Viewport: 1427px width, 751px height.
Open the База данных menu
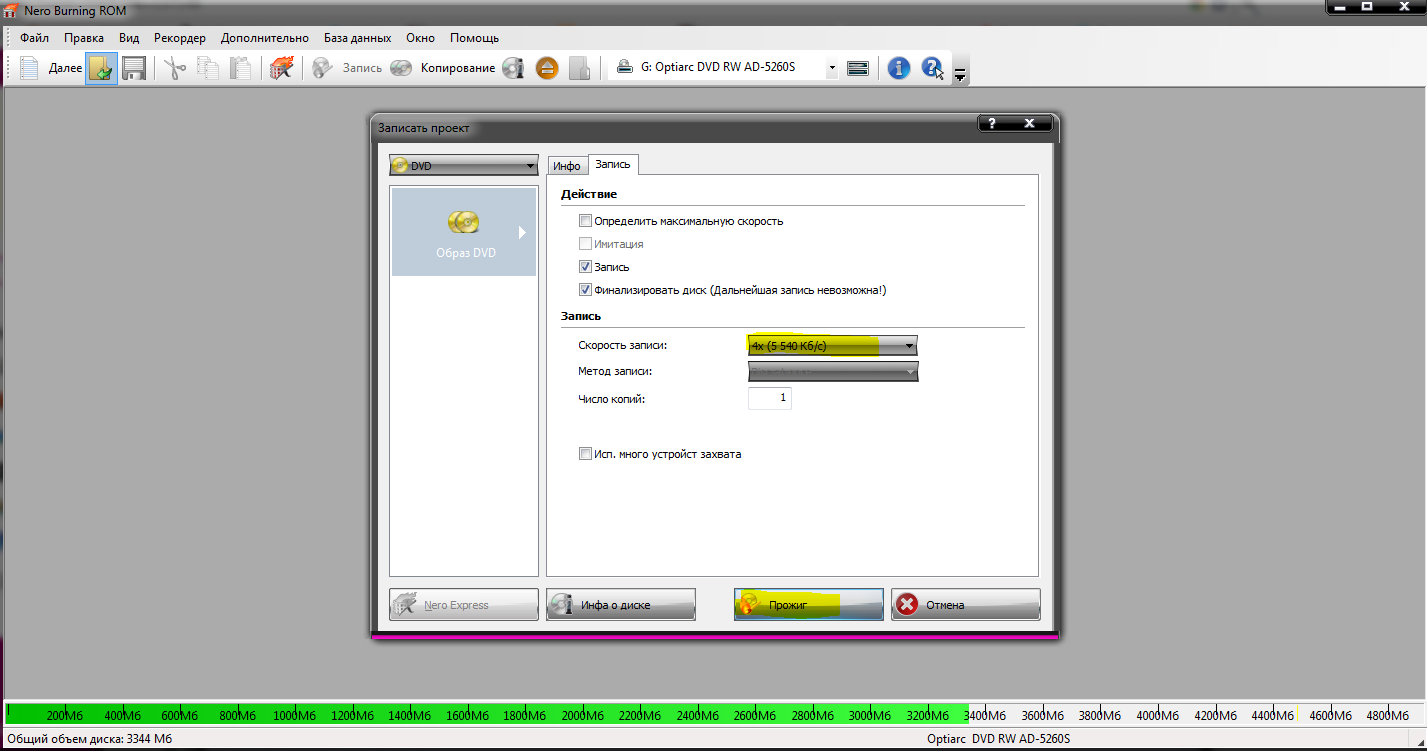tap(358, 38)
